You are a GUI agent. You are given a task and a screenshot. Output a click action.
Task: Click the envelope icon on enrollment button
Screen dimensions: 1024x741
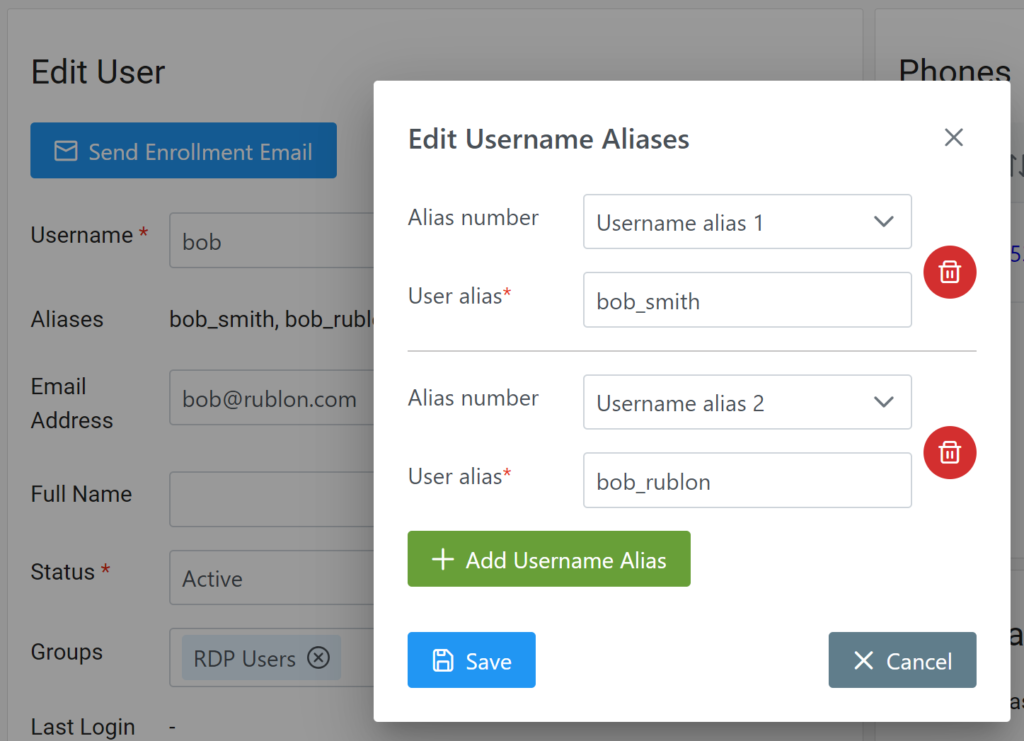(66, 151)
